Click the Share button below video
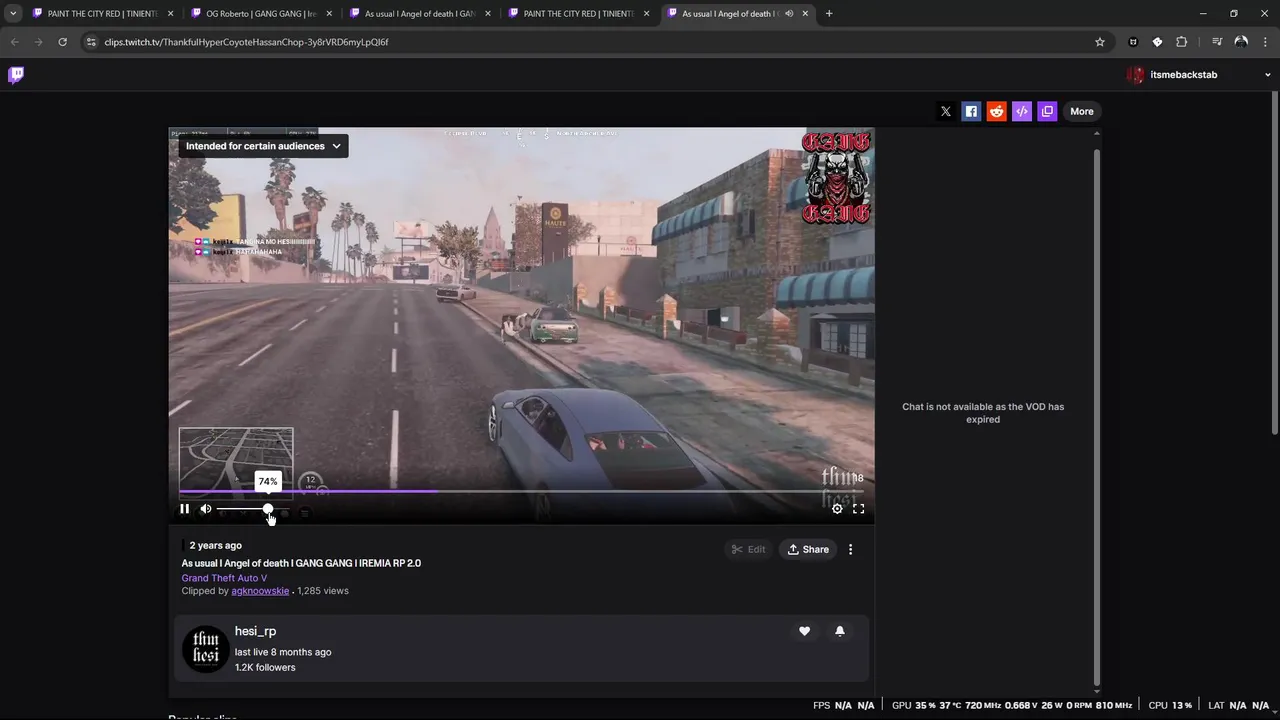1280x720 pixels. coord(808,549)
